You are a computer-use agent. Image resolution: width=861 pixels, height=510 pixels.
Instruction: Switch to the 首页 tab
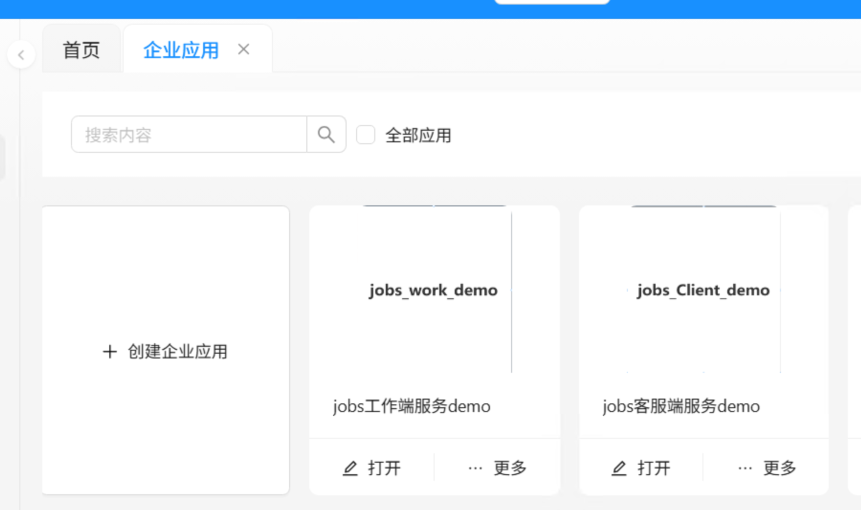[x=81, y=50]
